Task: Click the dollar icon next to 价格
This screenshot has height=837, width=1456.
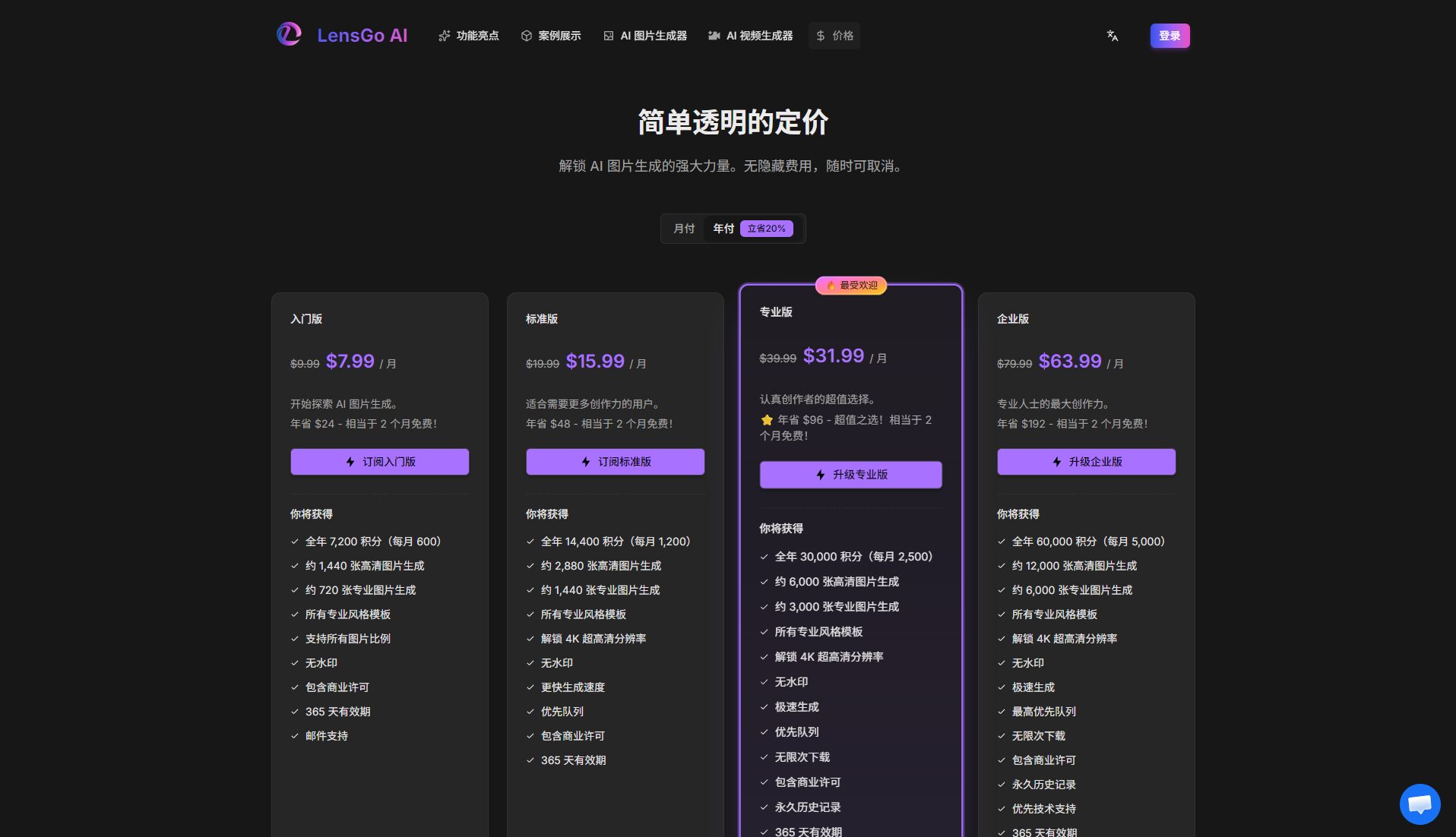Action: tap(819, 35)
